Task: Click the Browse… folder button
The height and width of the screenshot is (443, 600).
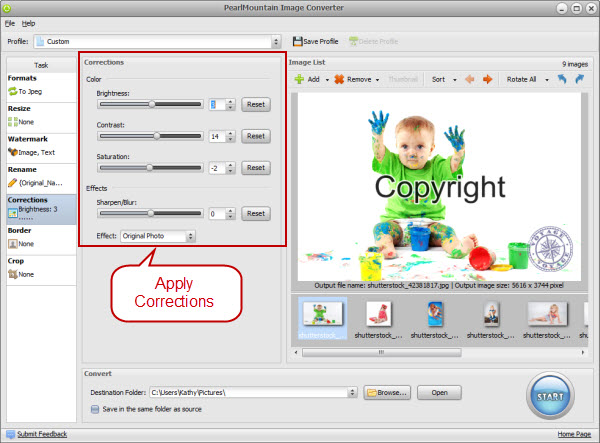Action: [x=387, y=393]
